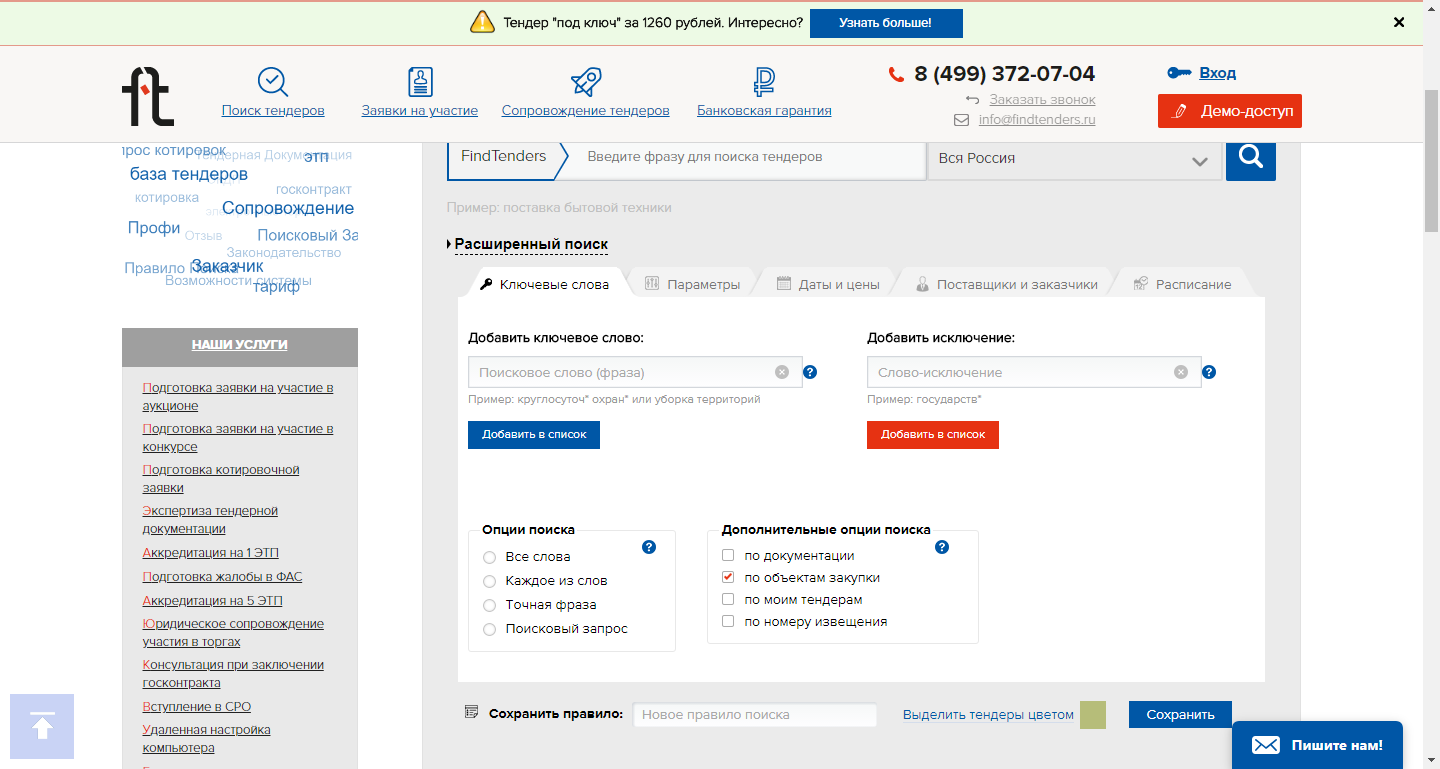Click the база тендеров tag in the cloud

pyautogui.click(x=189, y=174)
